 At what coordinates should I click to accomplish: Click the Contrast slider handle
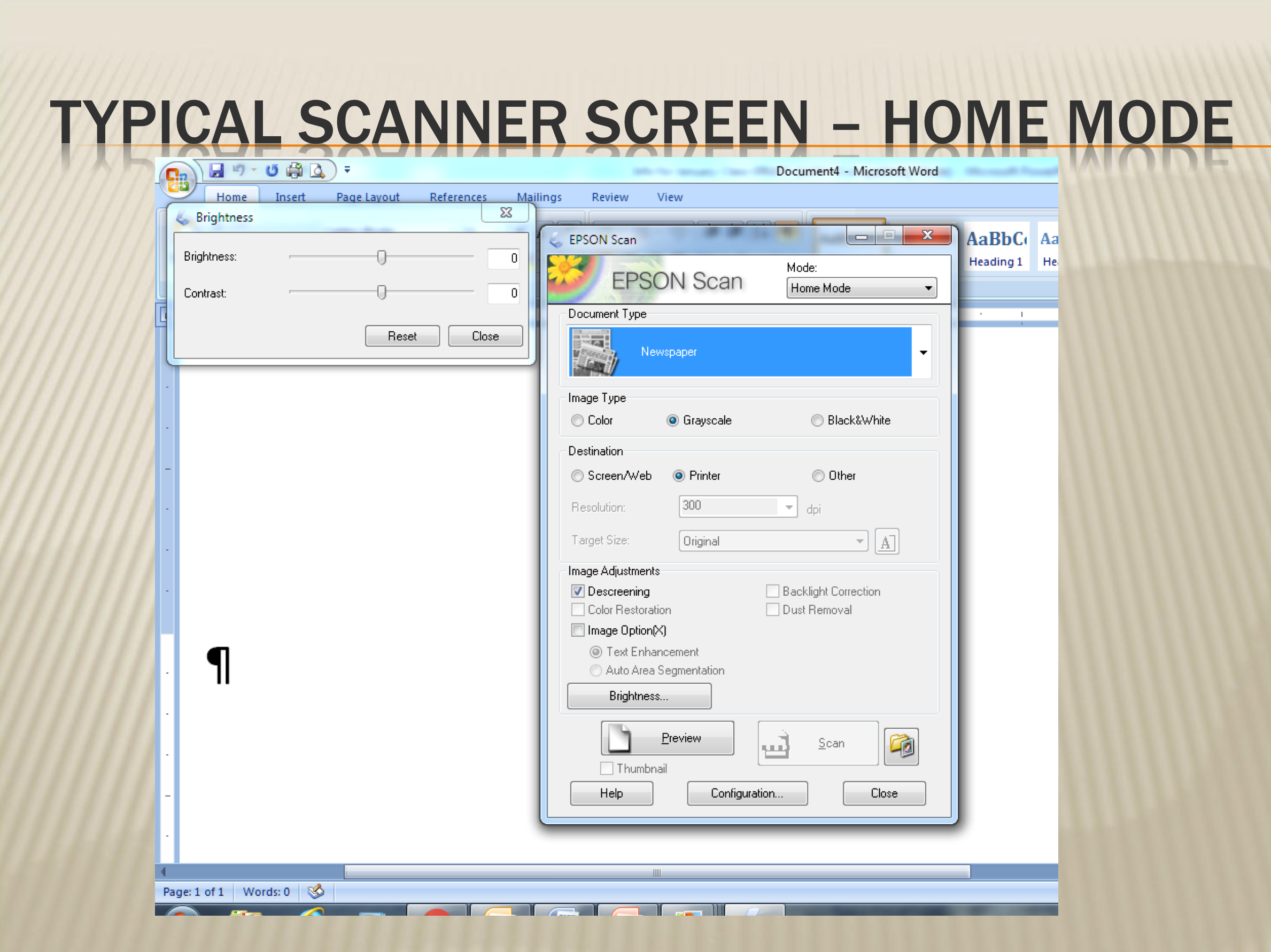(382, 292)
